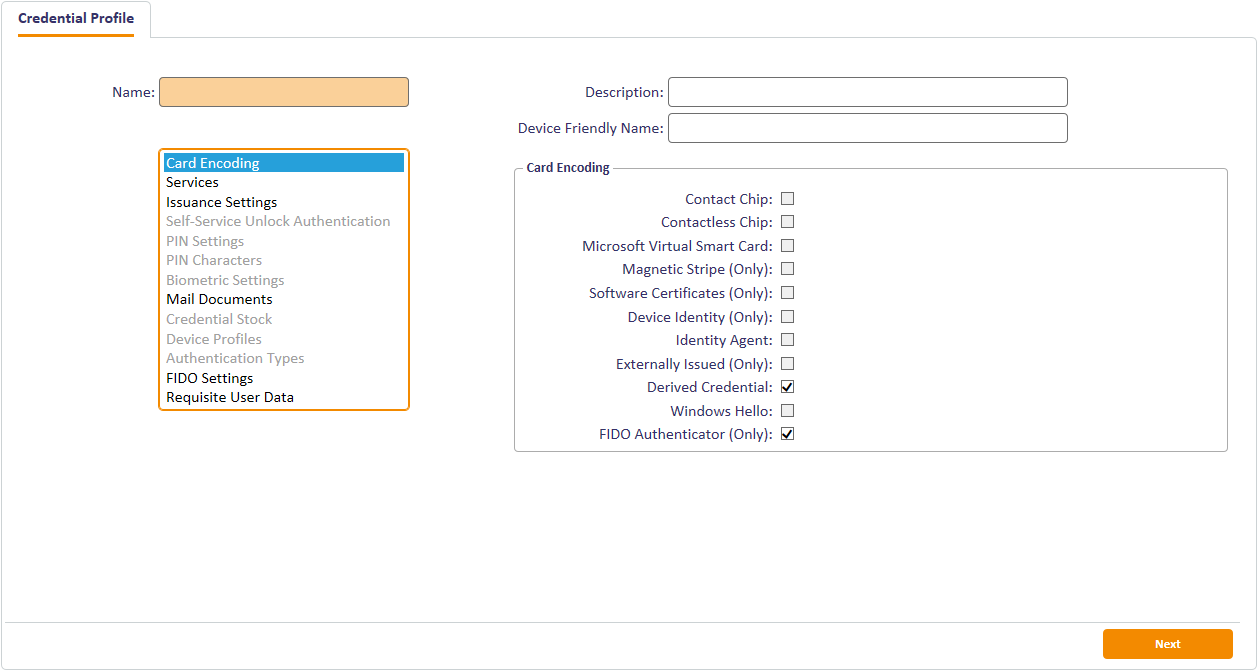Focus the Description text field
1258x671 pixels.
(867, 92)
